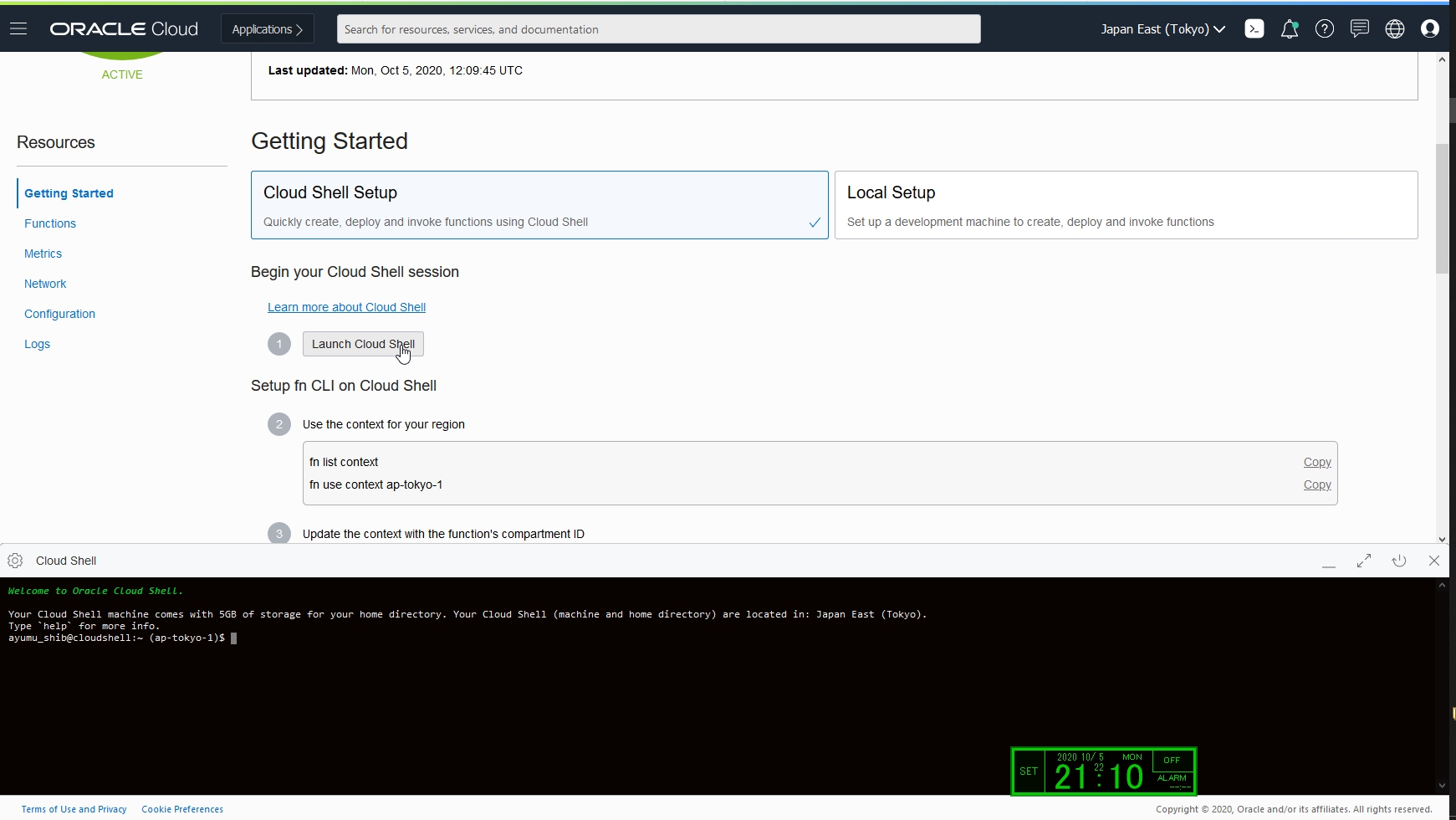Screen dimensions: 1456x820
Task: Click the 'Use the context for your region' step
Action: [384, 424]
